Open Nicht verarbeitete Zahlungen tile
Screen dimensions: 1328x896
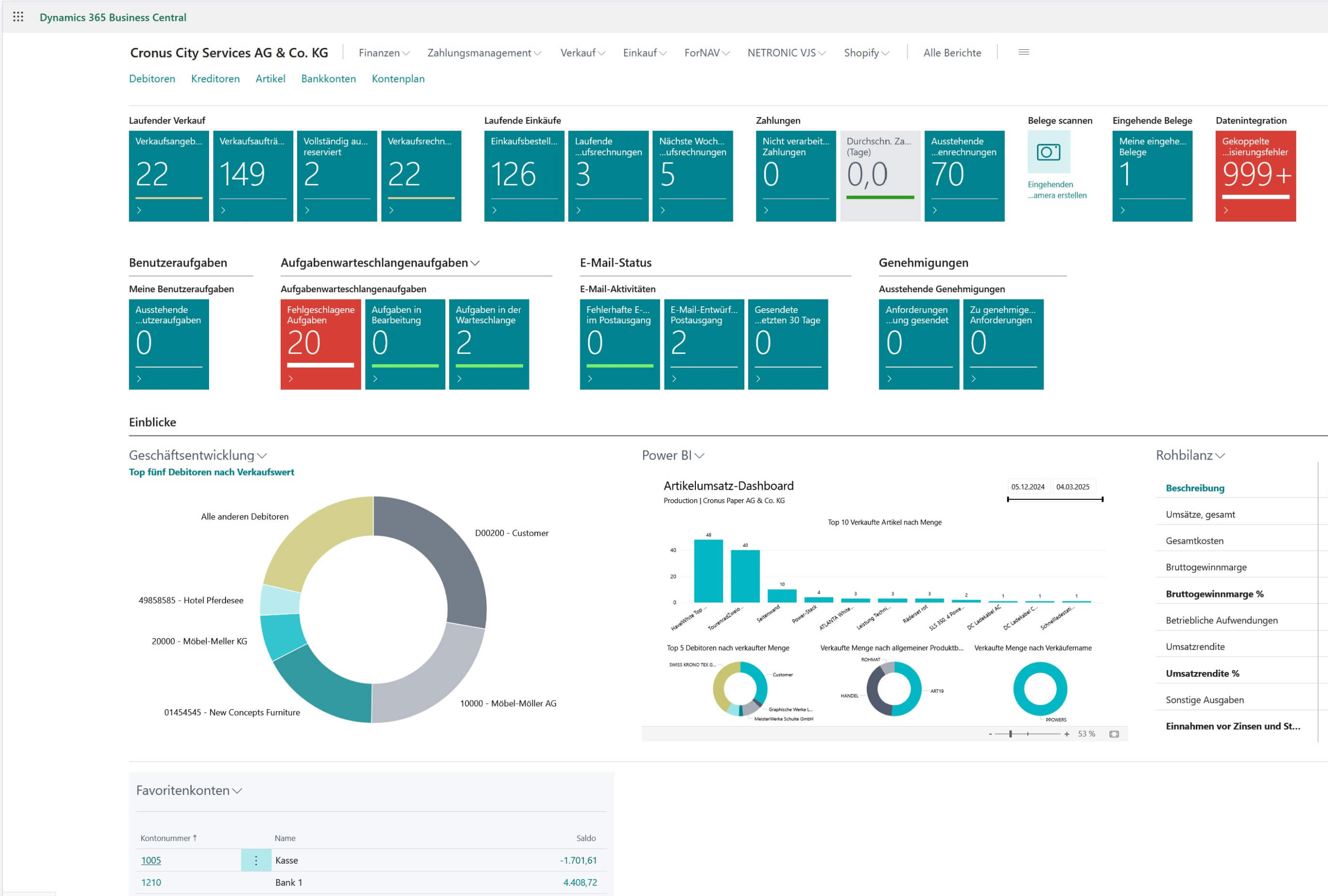tap(796, 176)
